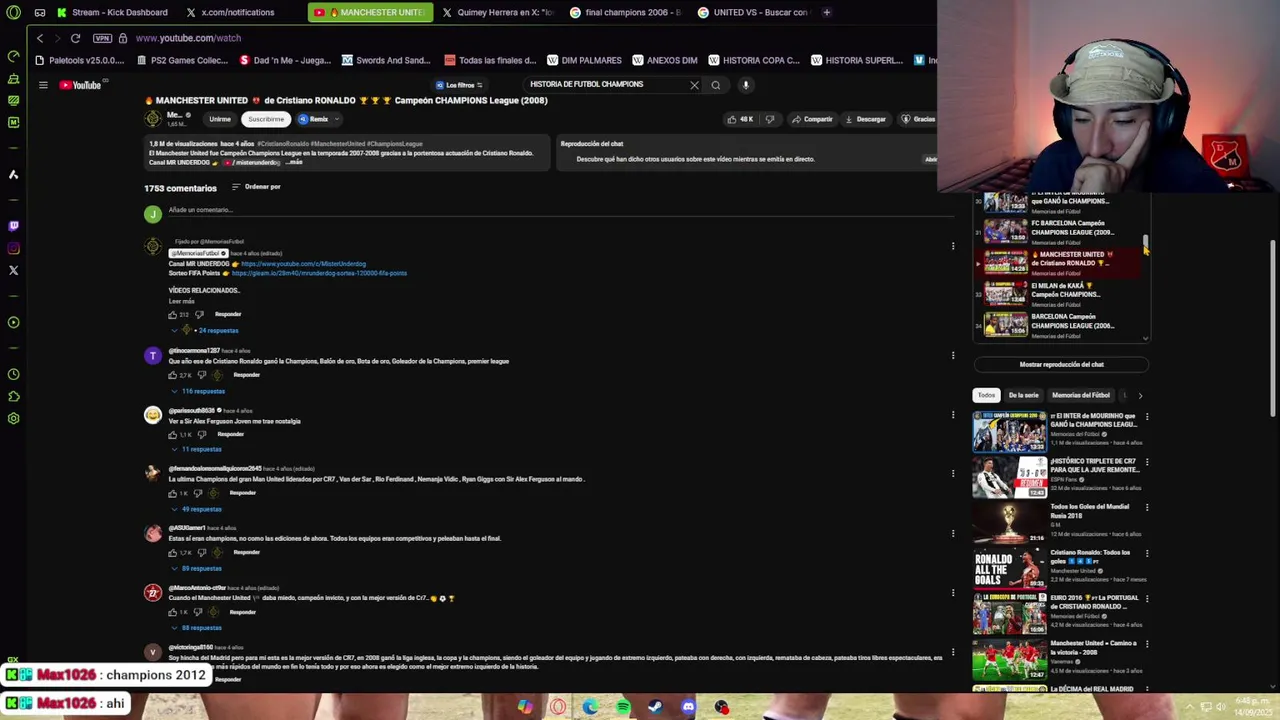This screenshot has height=720, width=1280.
Task: Click the Memorias del Fútbol channel avatar
Action: 153,119
